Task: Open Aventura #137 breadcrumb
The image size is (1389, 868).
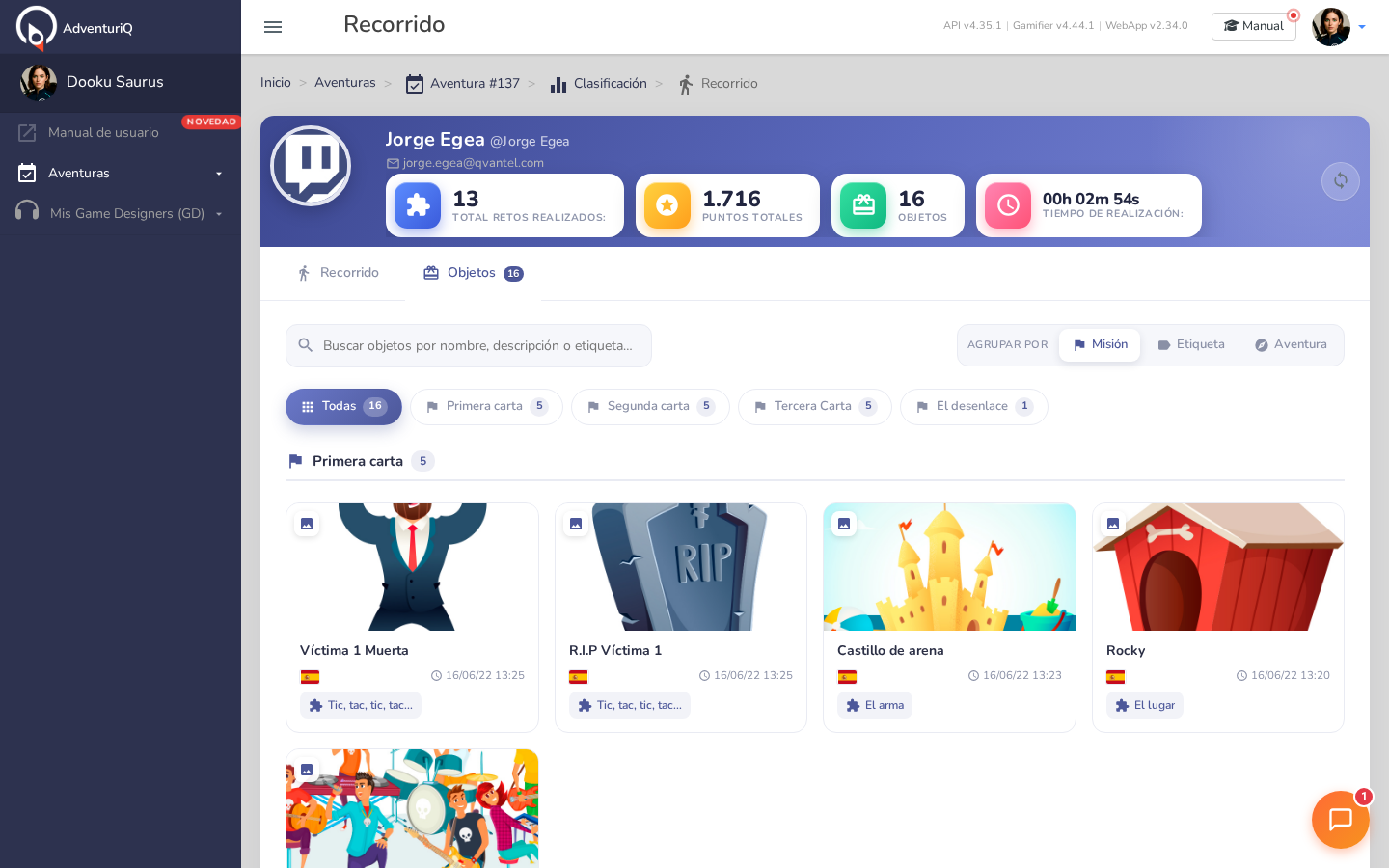Action: 463,84
